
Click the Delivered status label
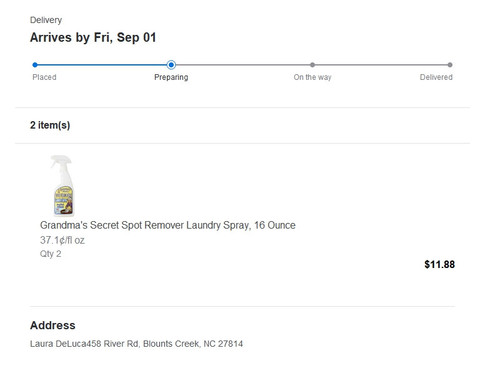tap(436, 77)
